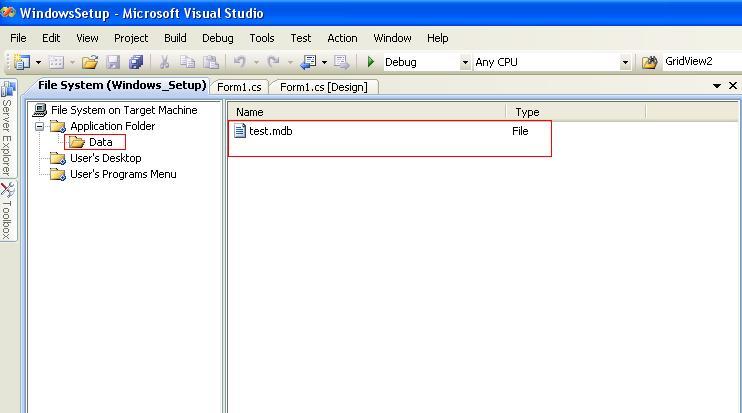
Task: Click the test.mdb file icon
Action: point(240,131)
